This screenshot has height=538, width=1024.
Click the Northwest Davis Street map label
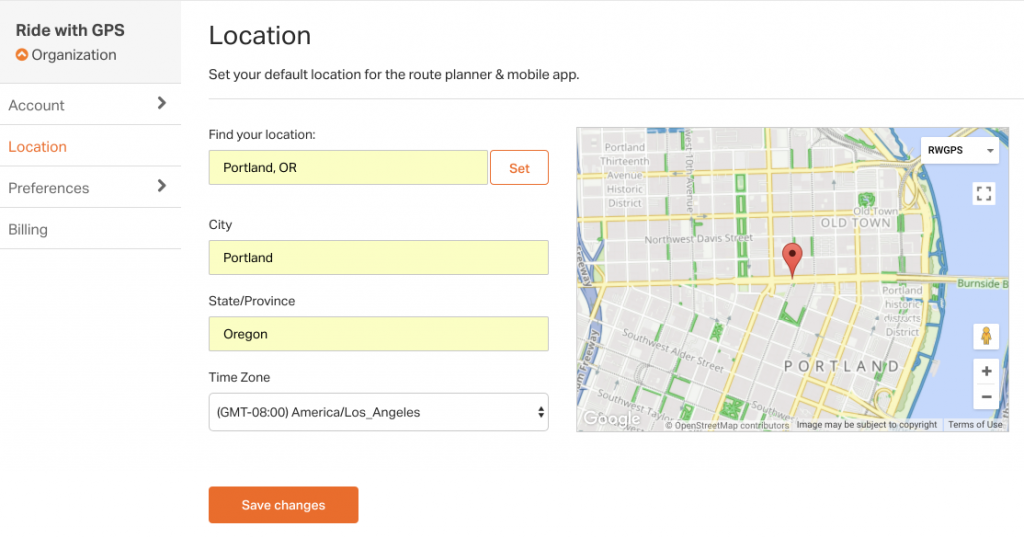(698, 239)
